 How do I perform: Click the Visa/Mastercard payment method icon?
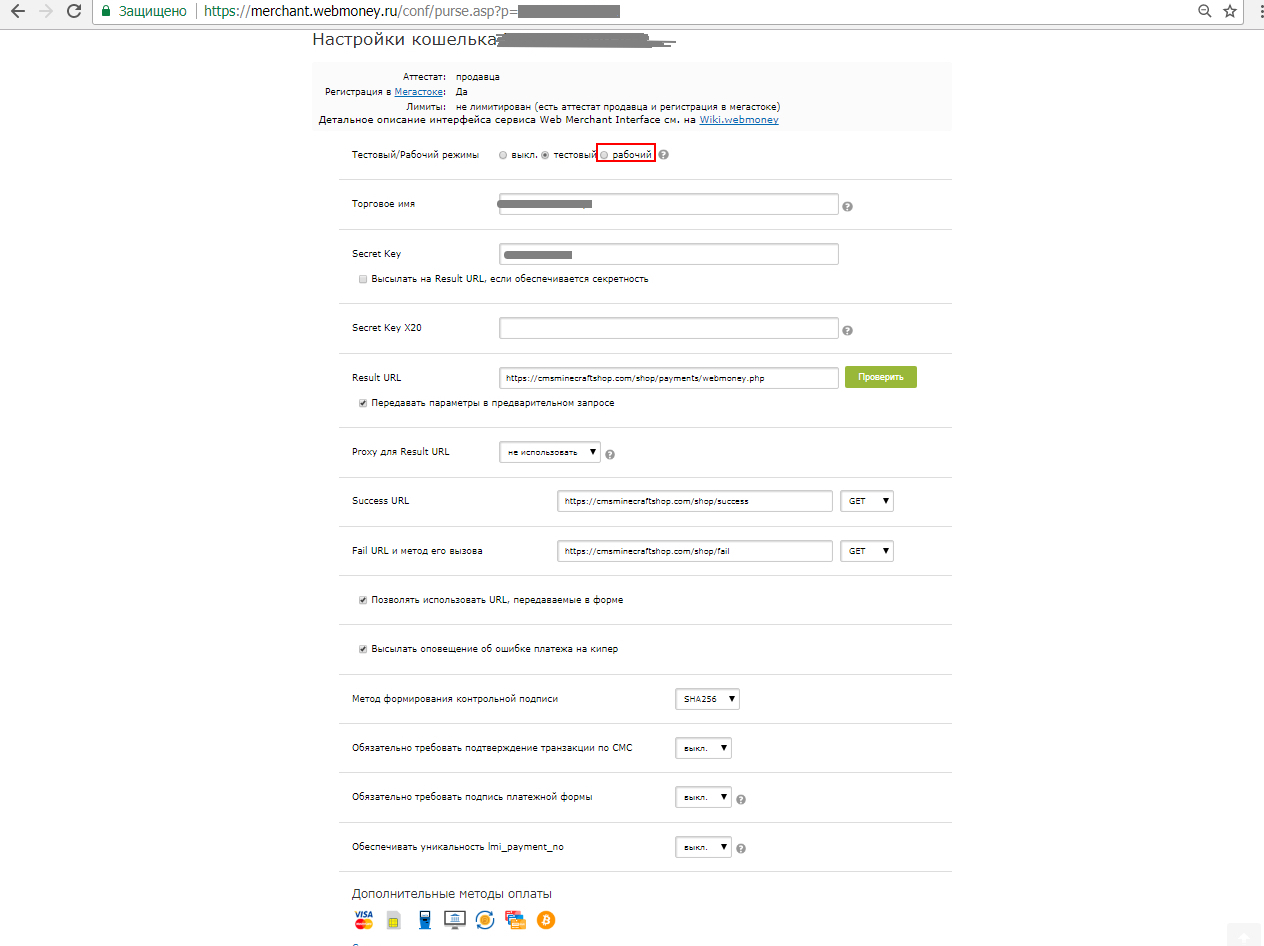[363, 920]
